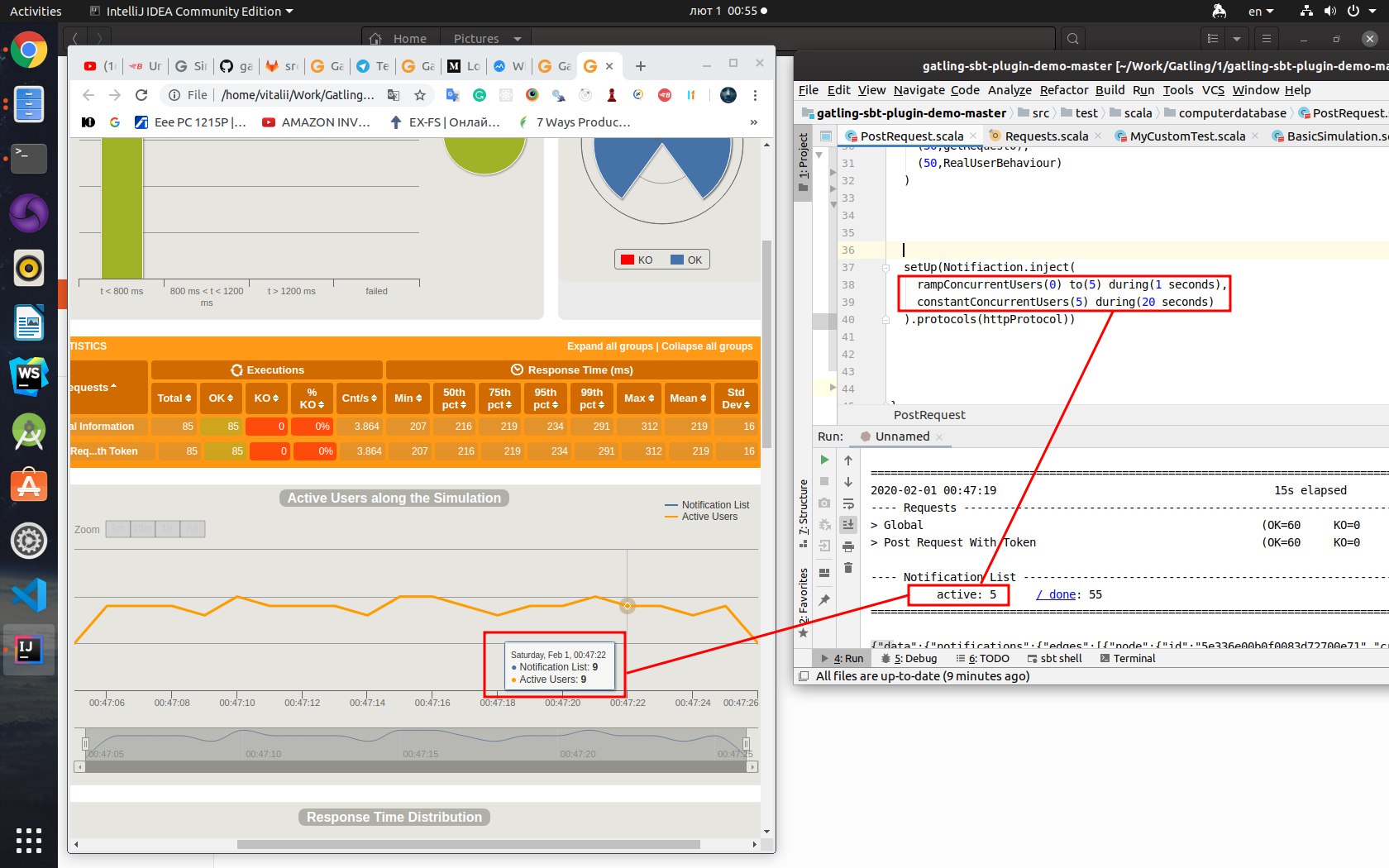1389x868 pixels.
Task: Open Android Studio from the dock
Action: click(28, 432)
